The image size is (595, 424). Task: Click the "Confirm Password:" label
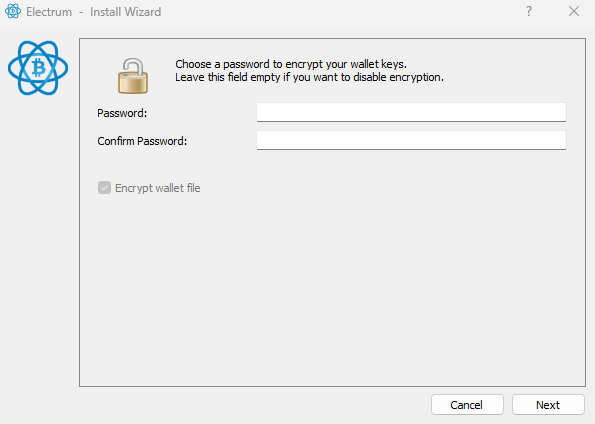(142, 141)
